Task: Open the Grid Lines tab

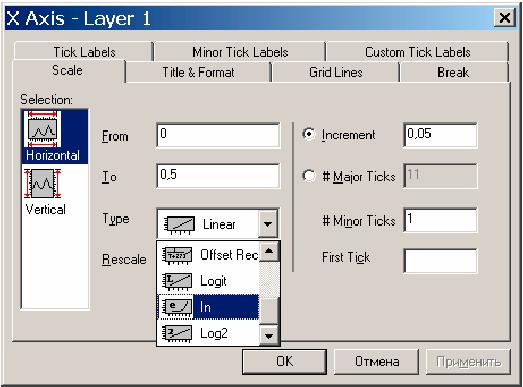Action: pyautogui.click(x=336, y=72)
